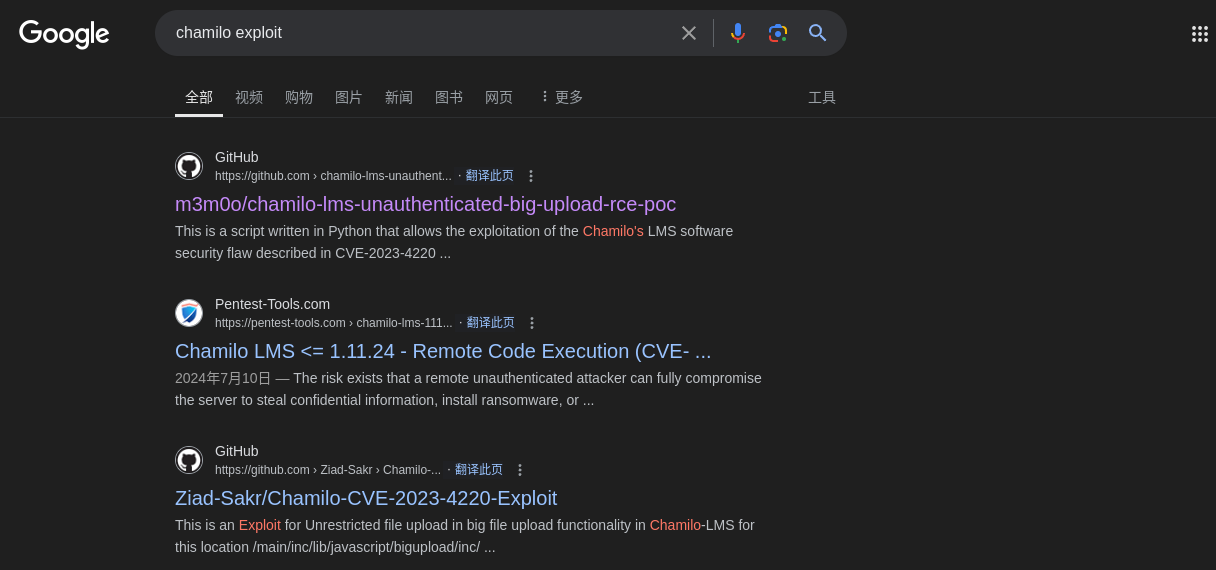Screen dimensions: 1216x570
Task: Switch to the 网页 tab
Action: pos(499,98)
